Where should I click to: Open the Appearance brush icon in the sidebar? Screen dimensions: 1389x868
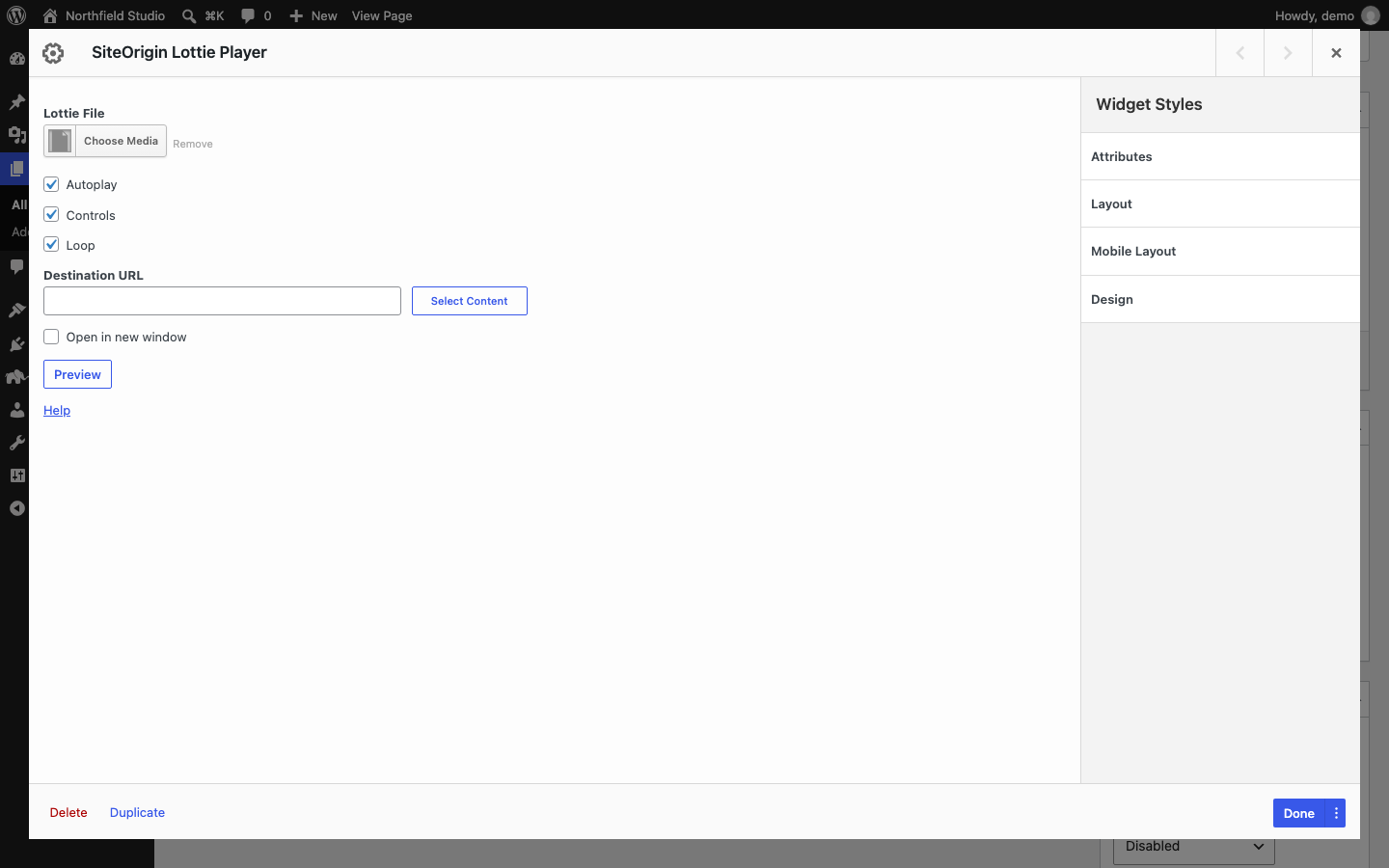tap(16, 310)
